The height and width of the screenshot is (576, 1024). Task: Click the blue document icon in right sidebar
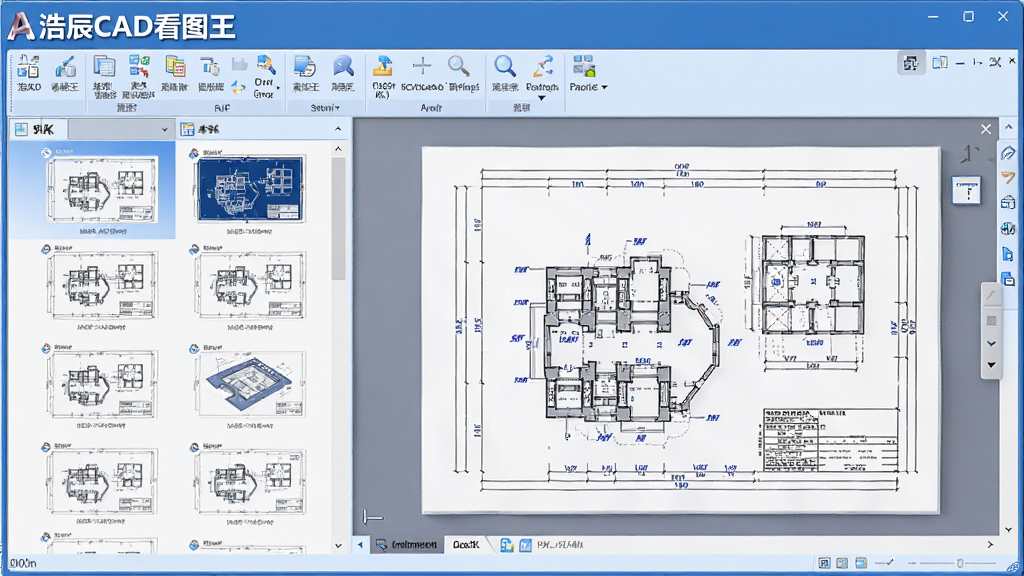tap(1008, 254)
